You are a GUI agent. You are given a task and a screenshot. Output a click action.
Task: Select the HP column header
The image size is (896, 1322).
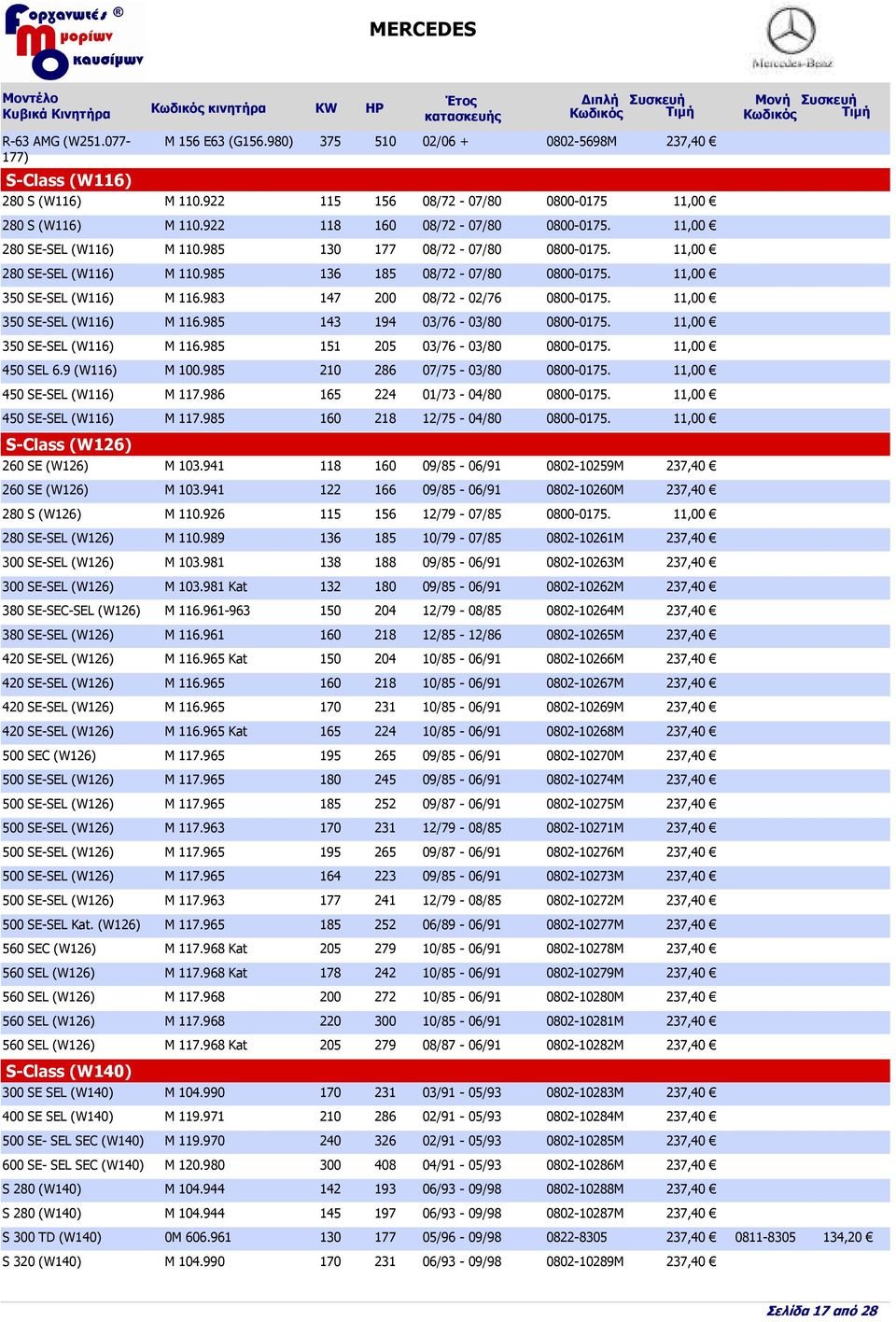374,108
